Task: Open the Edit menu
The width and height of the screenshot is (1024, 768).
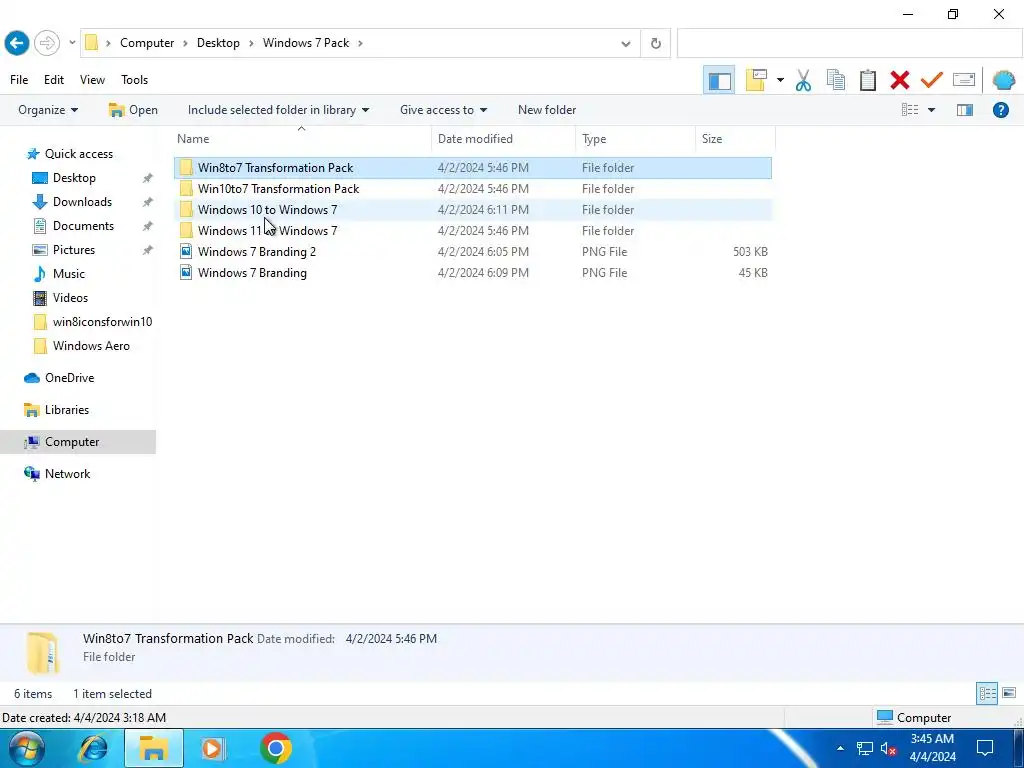Action: 54,80
